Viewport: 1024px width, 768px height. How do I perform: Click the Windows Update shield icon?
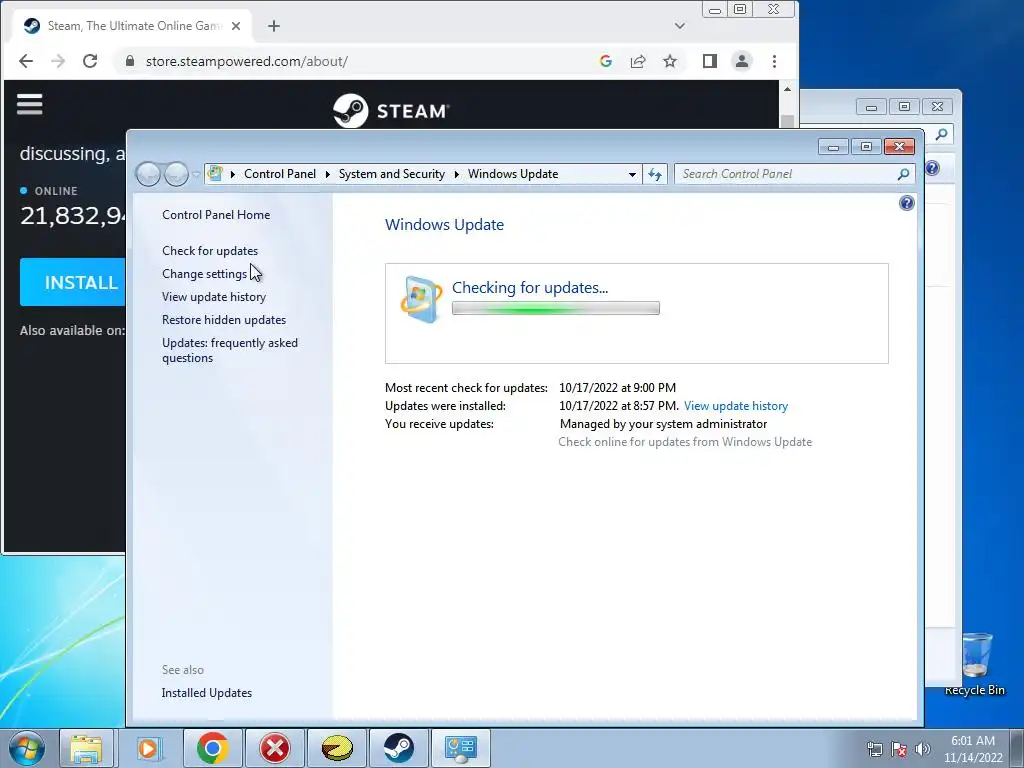click(x=421, y=299)
